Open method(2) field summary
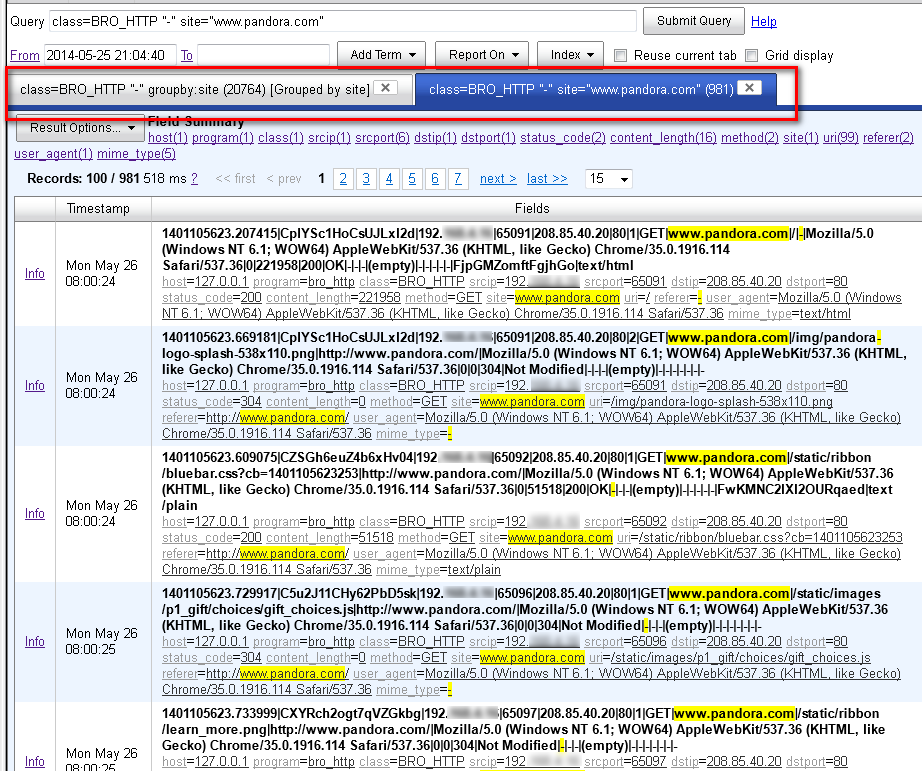This screenshot has width=922, height=771. point(750,138)
